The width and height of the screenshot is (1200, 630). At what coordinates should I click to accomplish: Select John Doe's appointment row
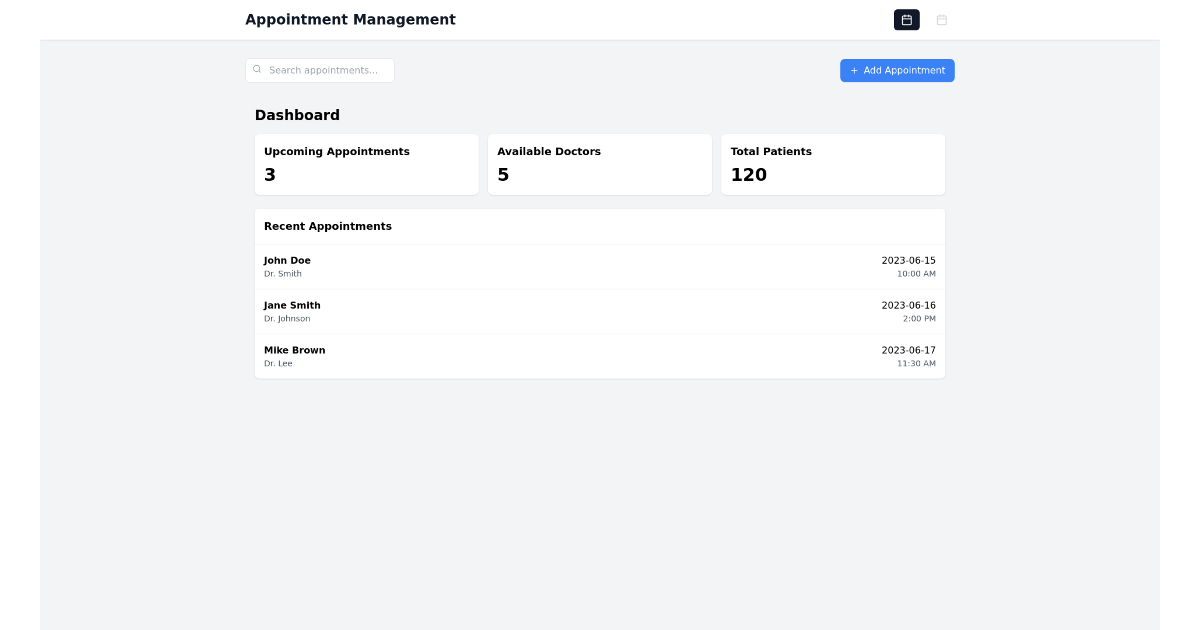[599, 265]
